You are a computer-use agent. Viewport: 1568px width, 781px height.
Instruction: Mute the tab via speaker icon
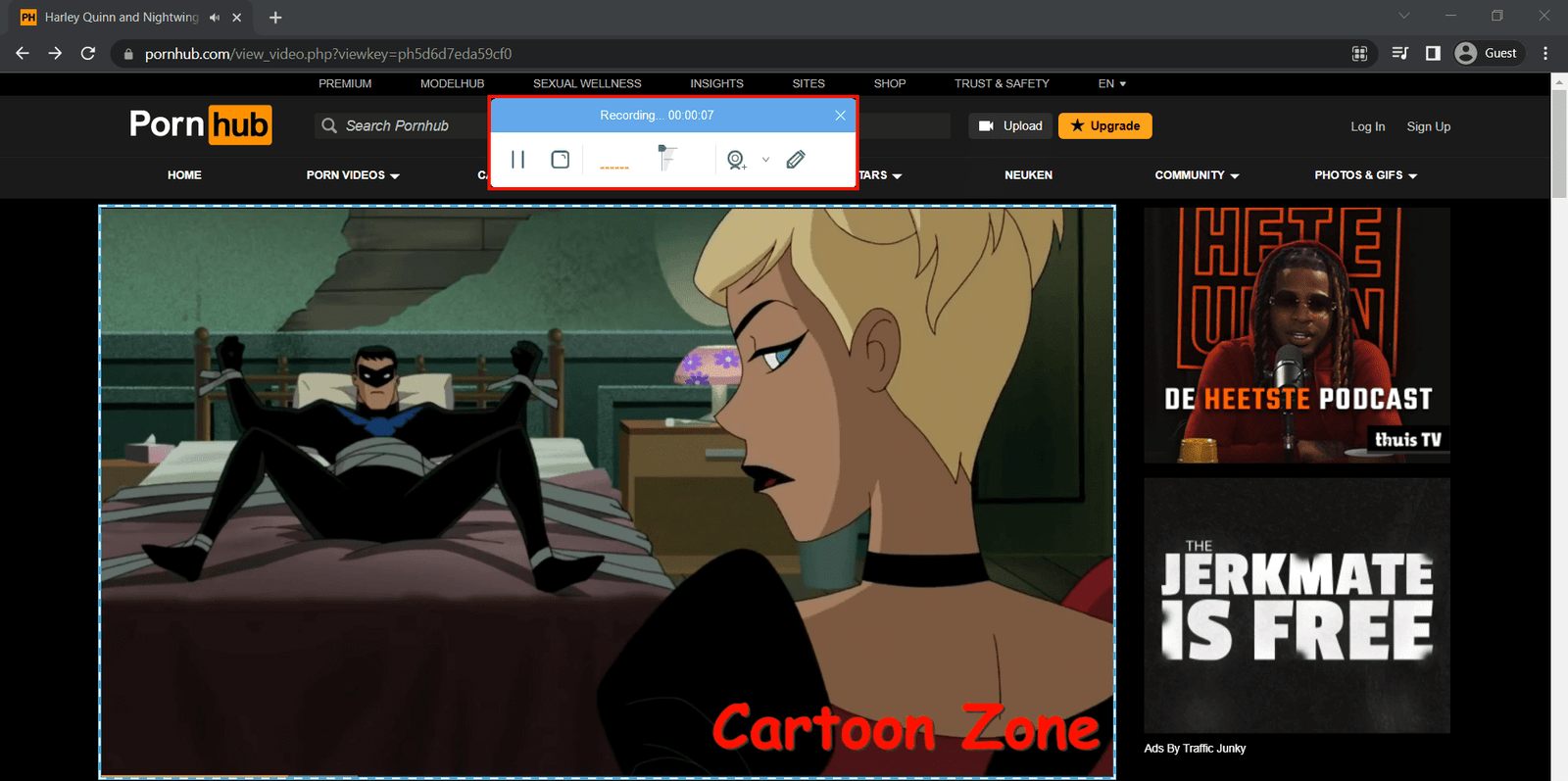click(215, 18)
